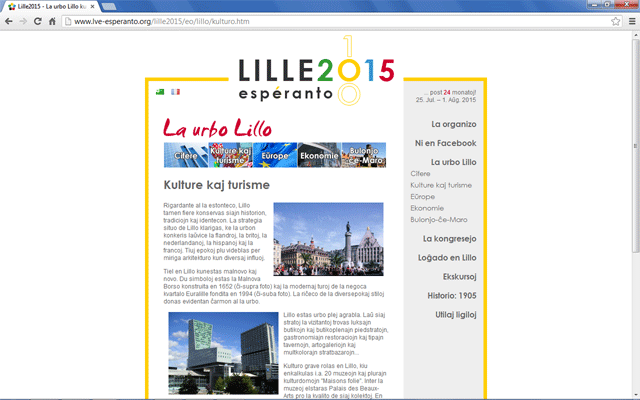640x400 pixels.
Task: Open the Lille 2015 espéranto logo
Action: (316, 71)
